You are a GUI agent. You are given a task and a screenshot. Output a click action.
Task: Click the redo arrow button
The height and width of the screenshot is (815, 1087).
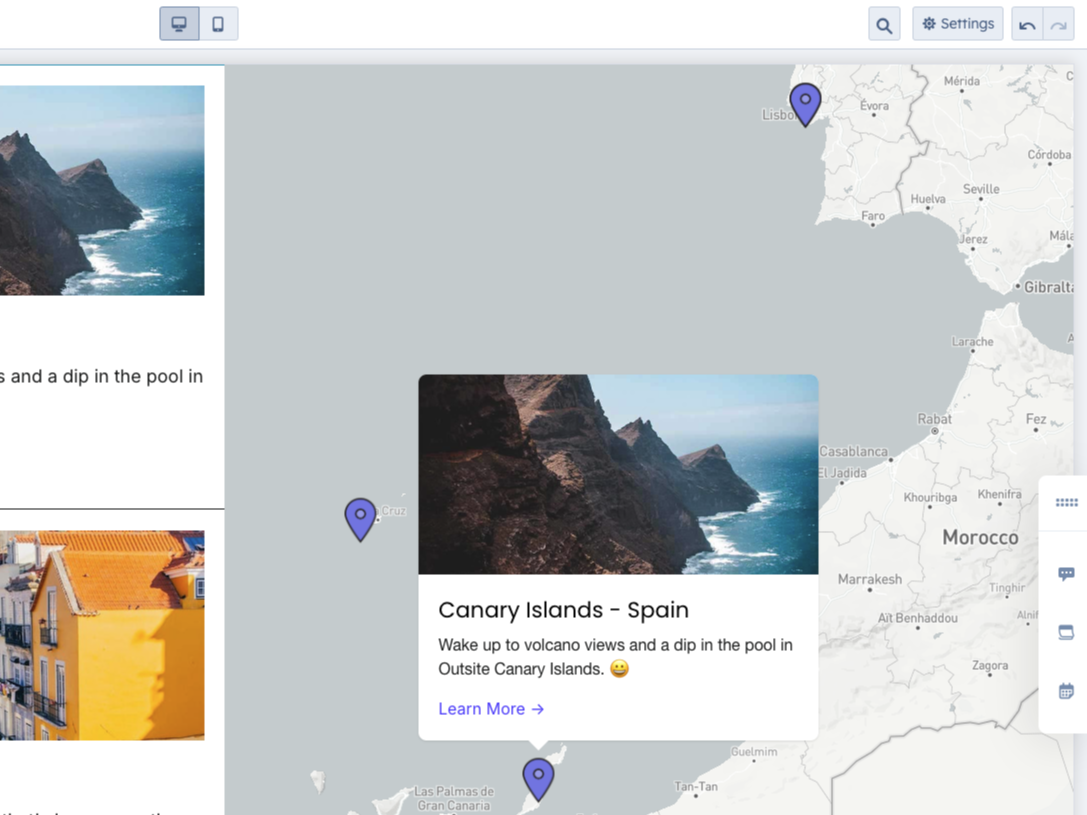(x=1058, y=25)
